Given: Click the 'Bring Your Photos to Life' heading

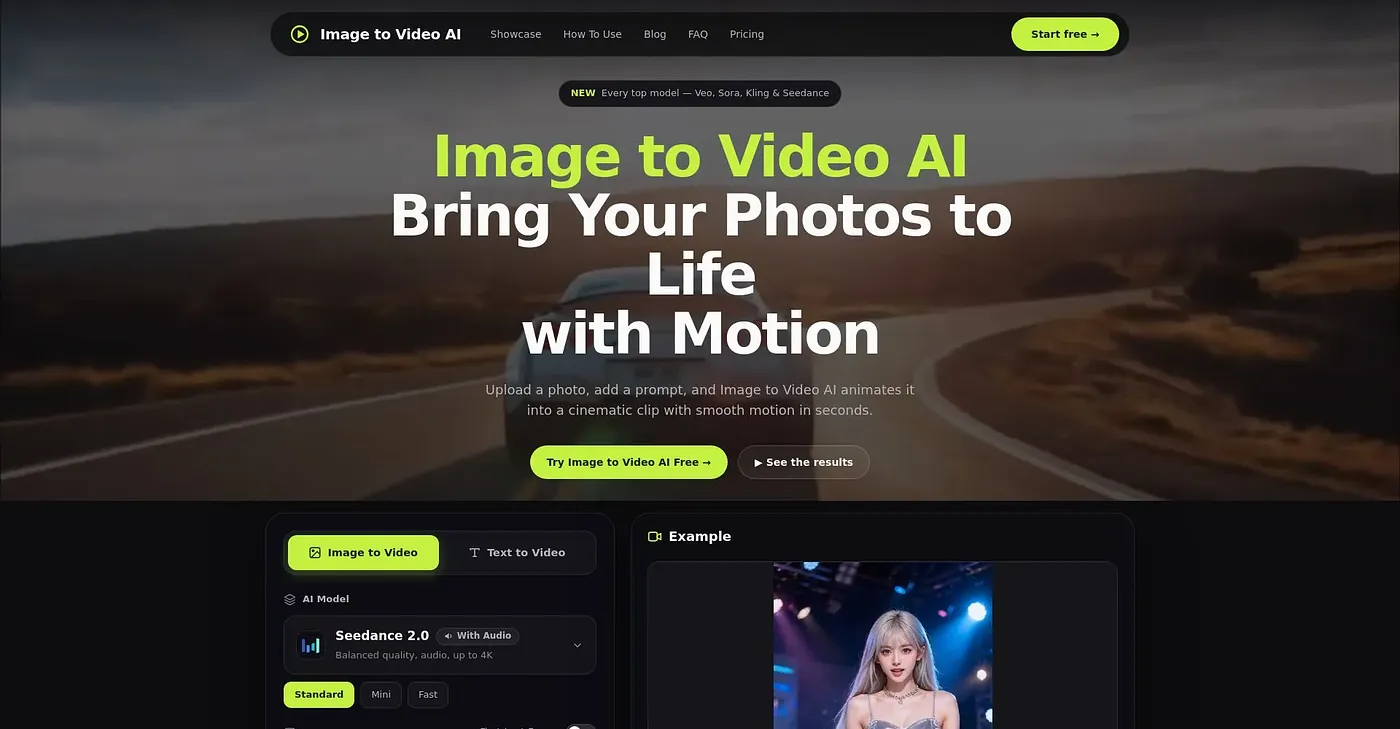Looking at the screenshot, I should point(700,245).
